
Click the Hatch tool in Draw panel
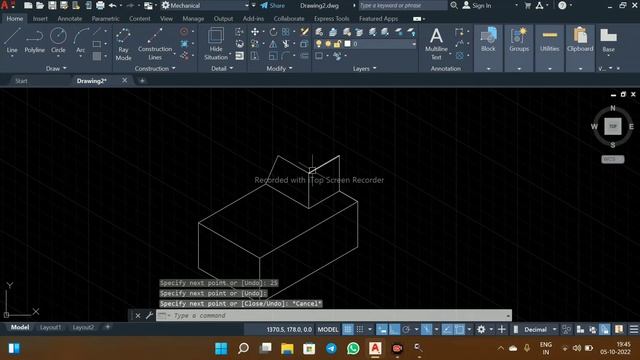point(97,56)
